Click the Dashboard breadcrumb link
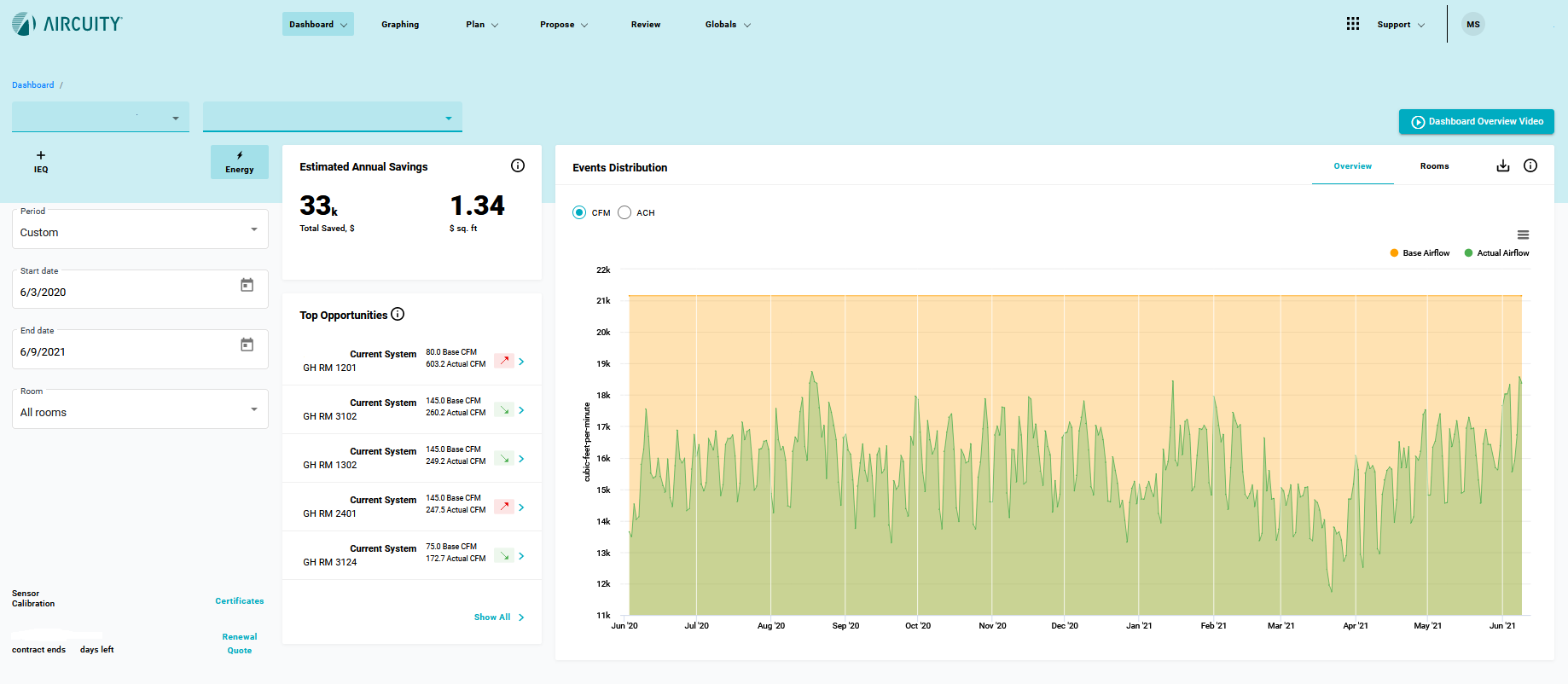This screenshot has height=684, width=1568. 33,85
